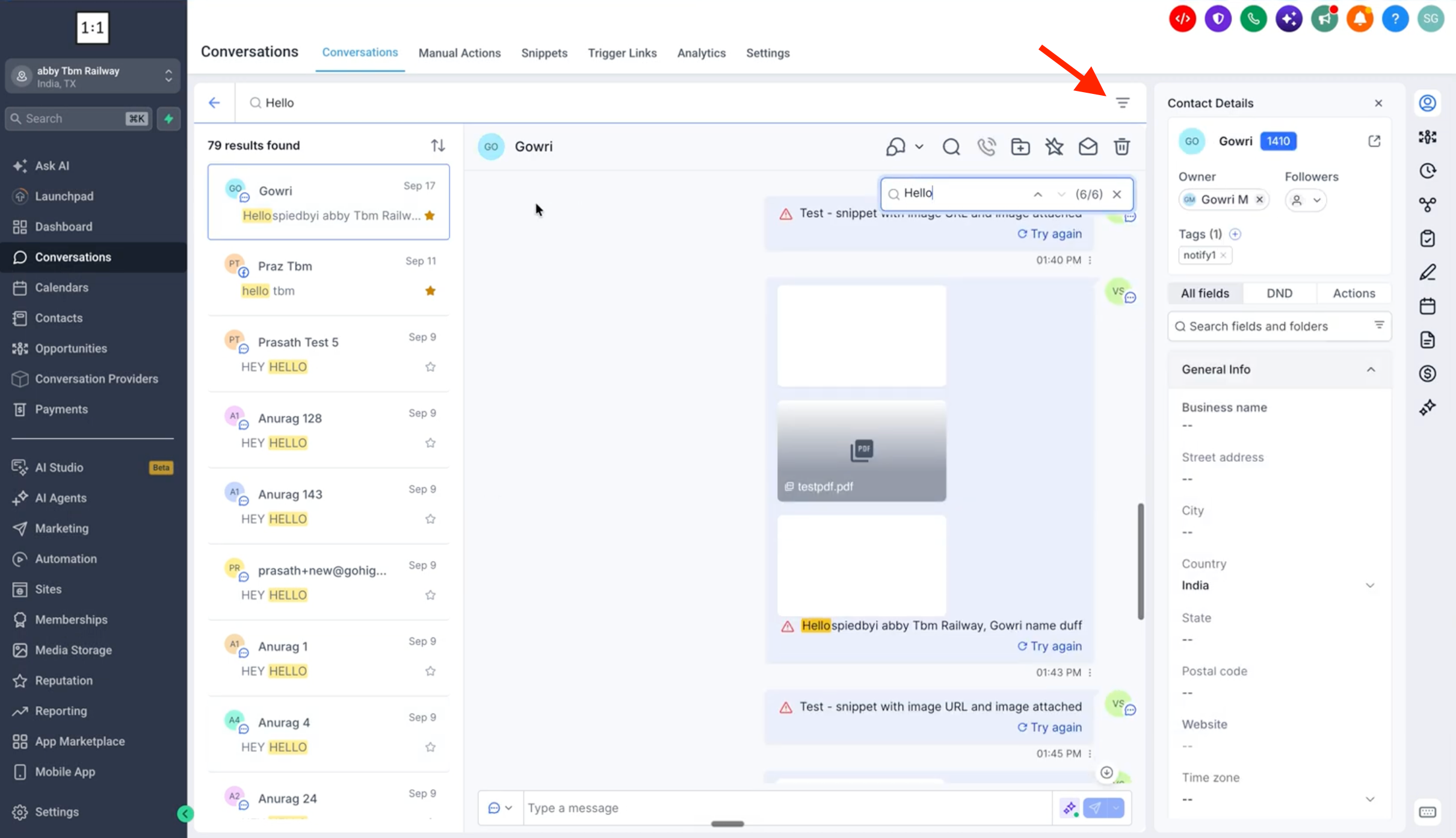This screenshot has height=838, width=1456.
Task: Jump to previous Hello match
Action: point(1038,194)
